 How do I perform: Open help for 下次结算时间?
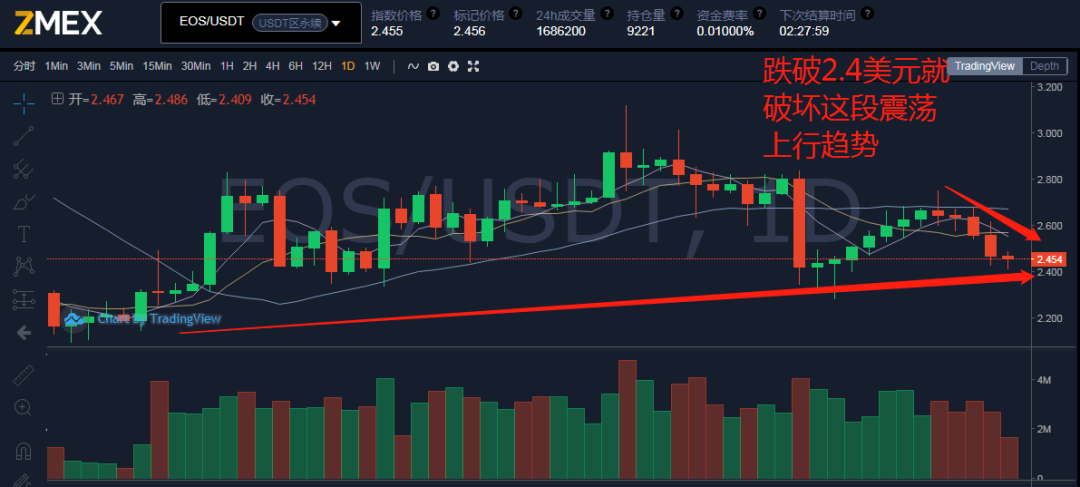(867, 13)
